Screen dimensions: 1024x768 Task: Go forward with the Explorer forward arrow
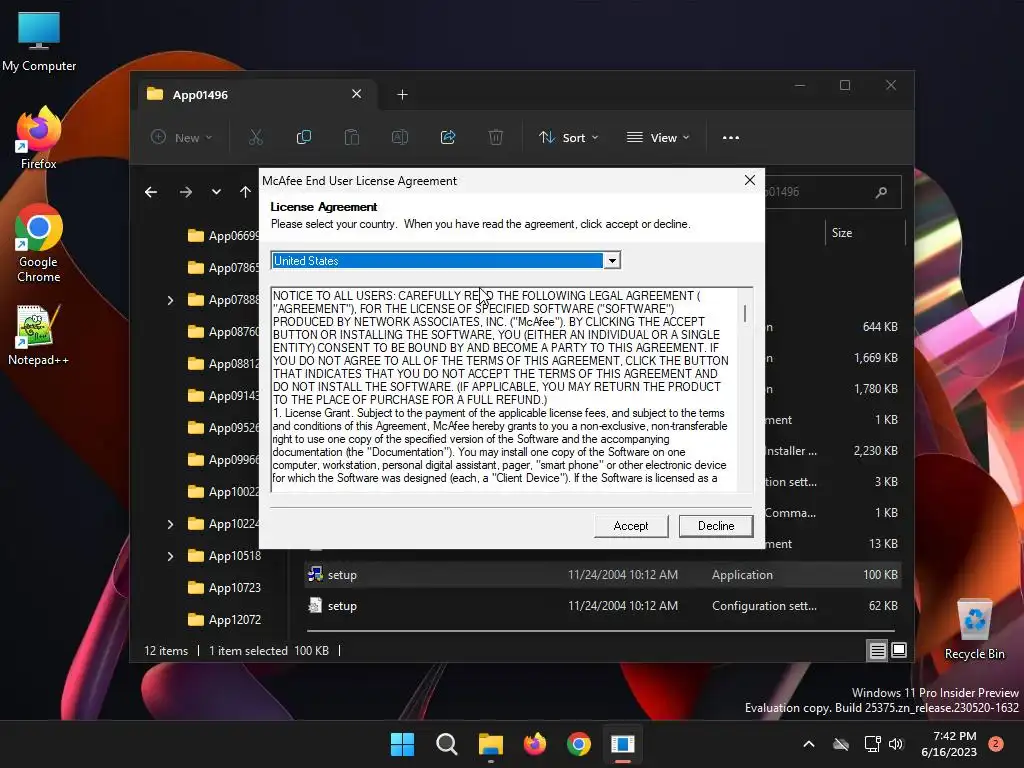click(185, 192)
